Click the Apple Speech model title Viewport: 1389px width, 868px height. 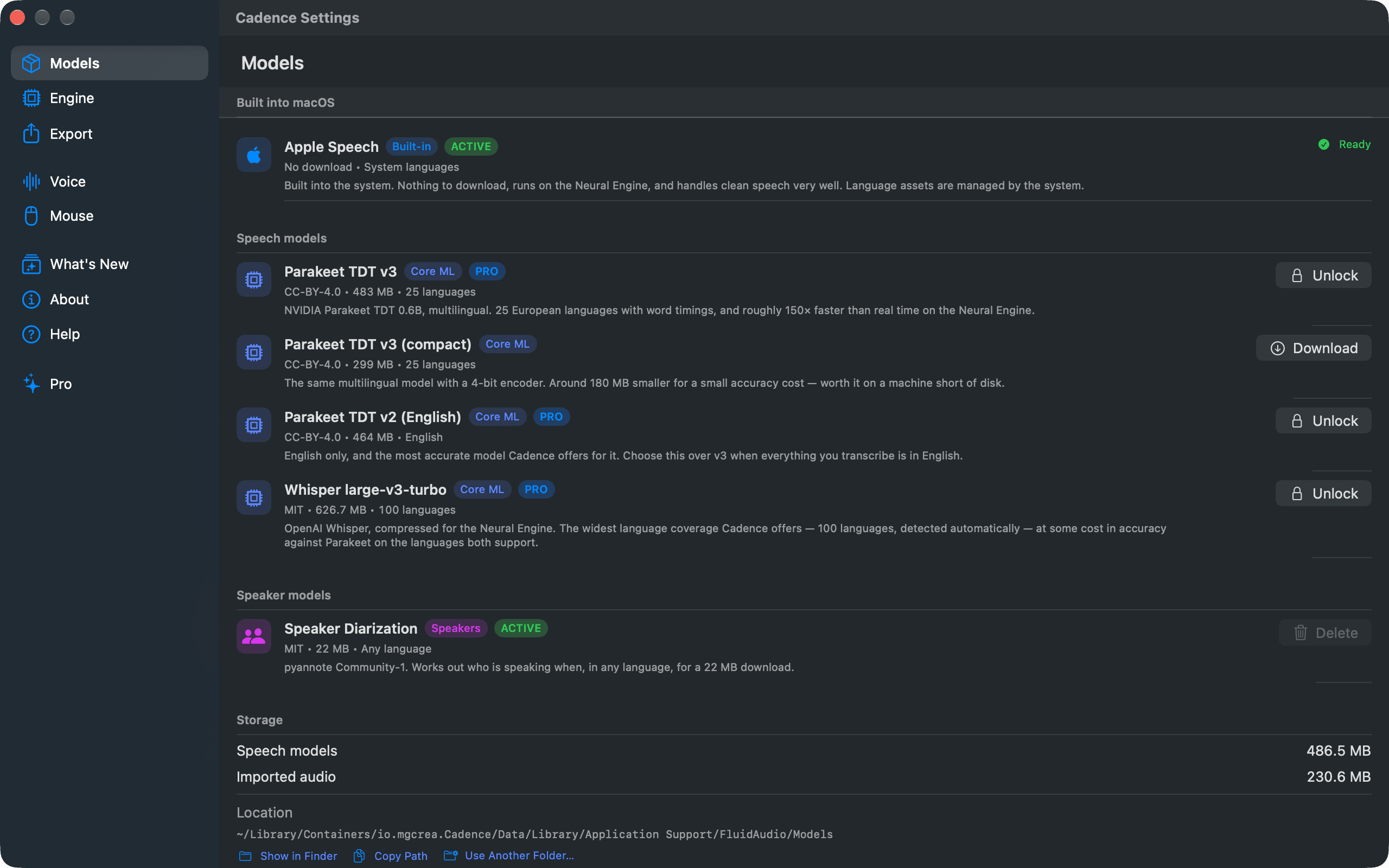[332, 147]
